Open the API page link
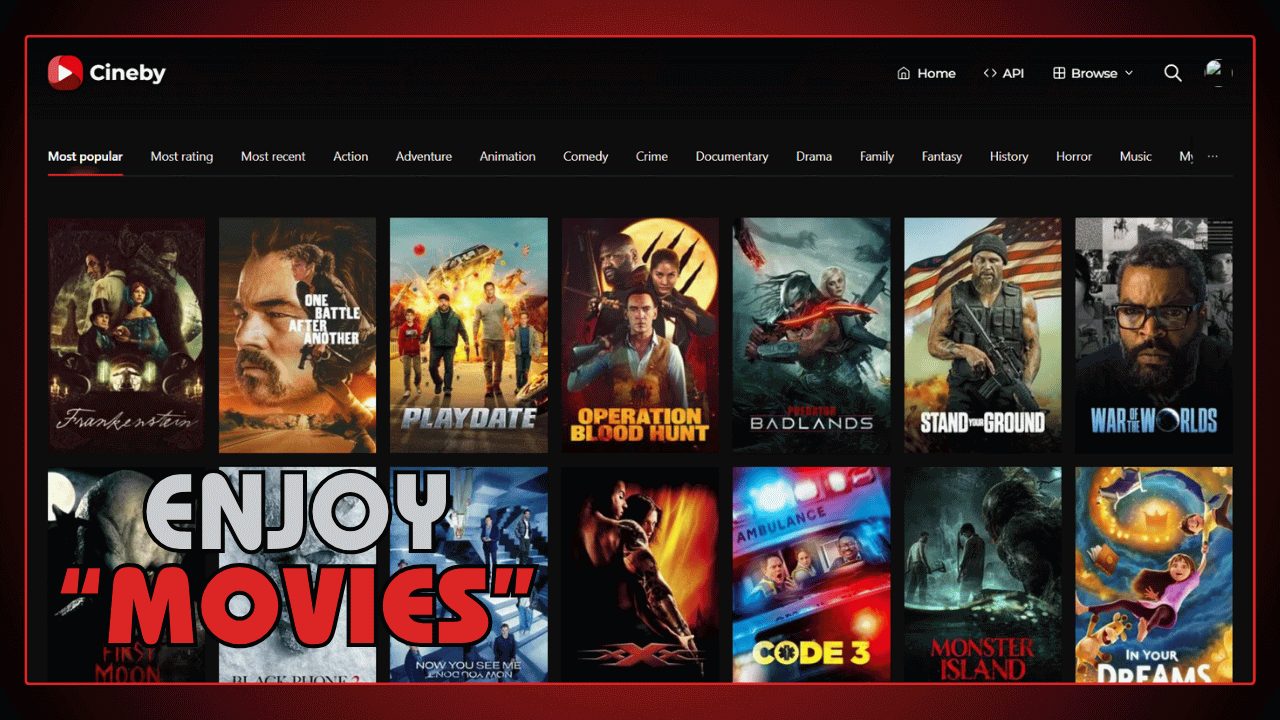Screen dimensions: 1280x720 [x=1013, y=73]
